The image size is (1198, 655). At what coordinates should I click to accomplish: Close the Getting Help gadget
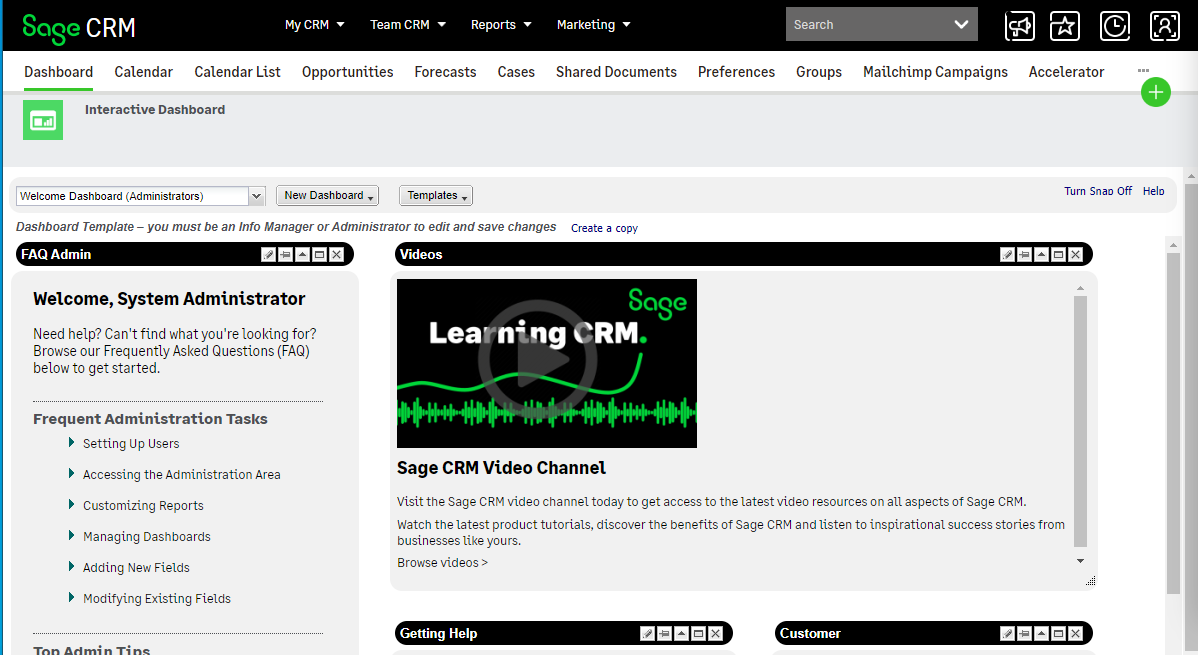[715, 634]
